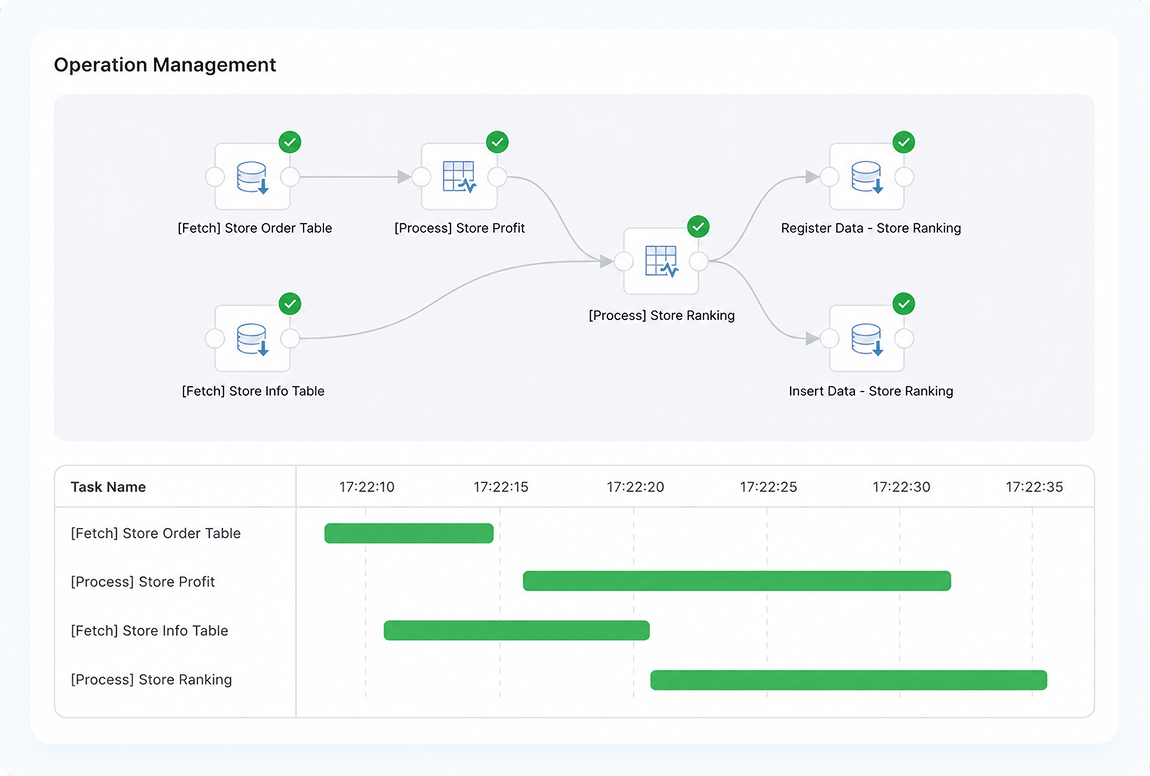Click output port of Insert Data node
Image resolution: width=1150 pixels, height=776 pixels.
(x=904, y=338)
